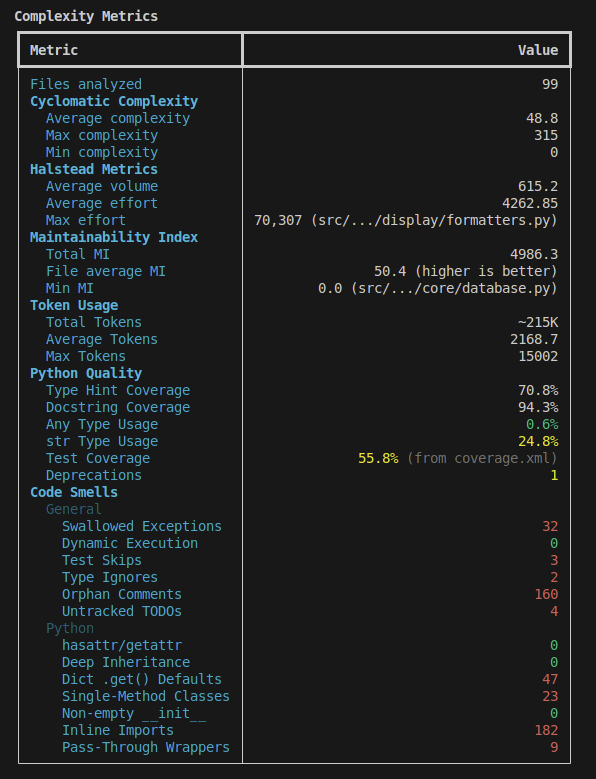
Task: Select the 'Deprecations' label
Action: pyautogui.click(x=94, y=475)
